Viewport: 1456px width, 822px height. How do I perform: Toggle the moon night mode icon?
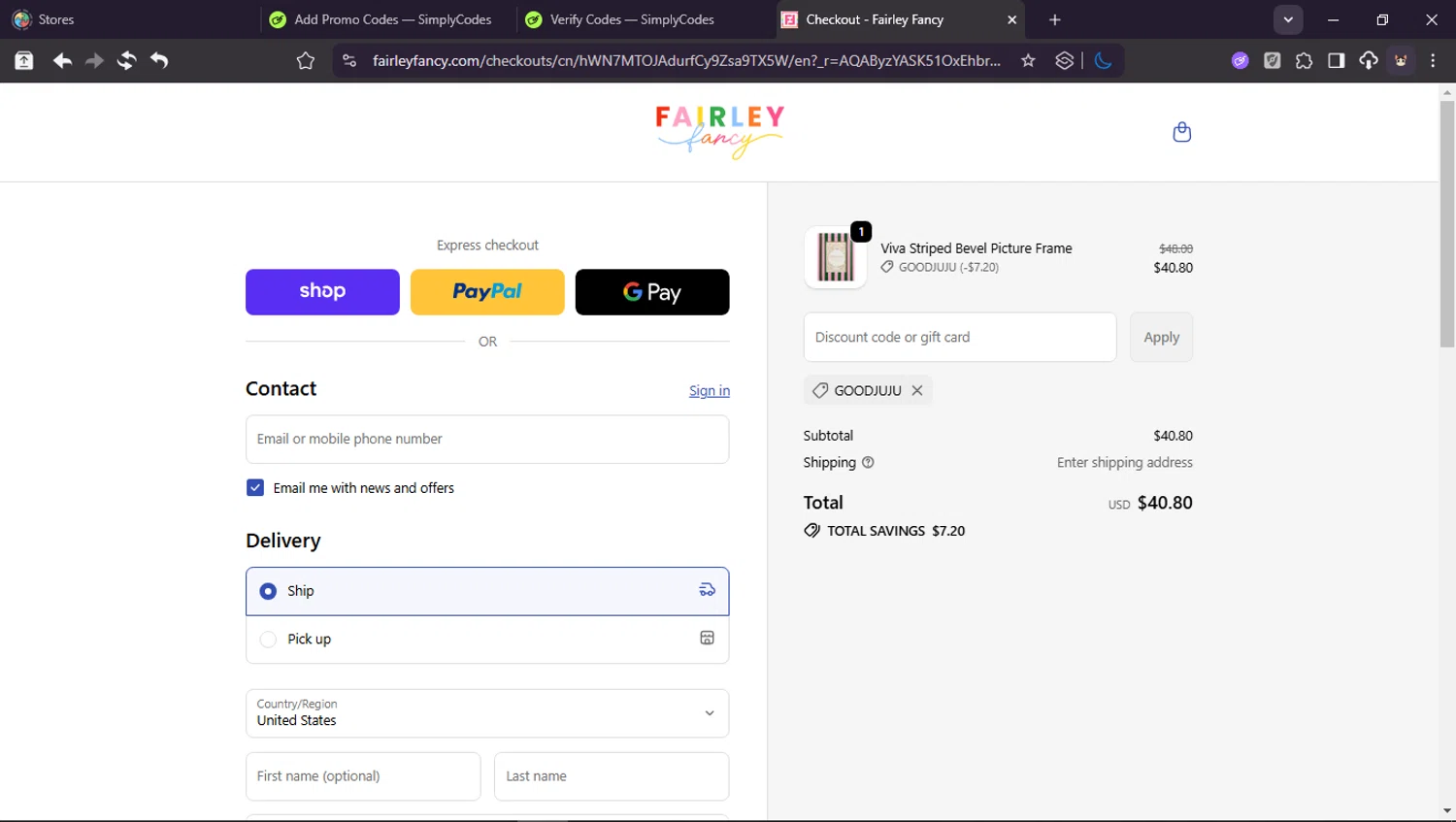tap(1103, 61)
